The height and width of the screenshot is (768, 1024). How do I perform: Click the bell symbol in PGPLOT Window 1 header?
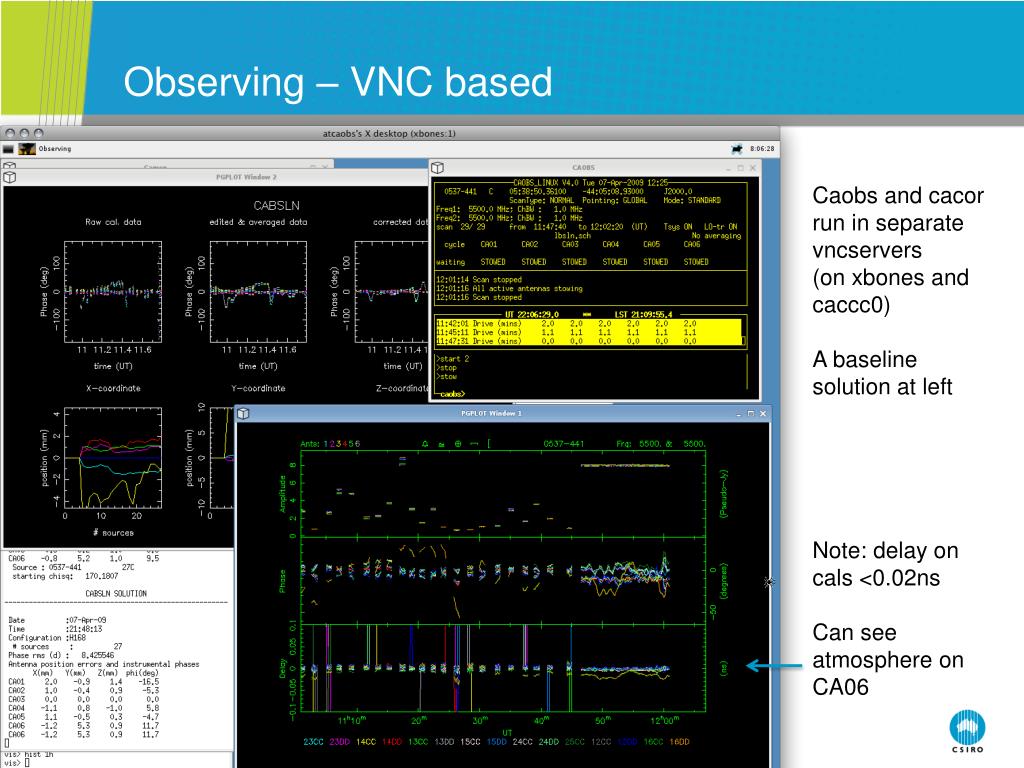tap(425, 444)
